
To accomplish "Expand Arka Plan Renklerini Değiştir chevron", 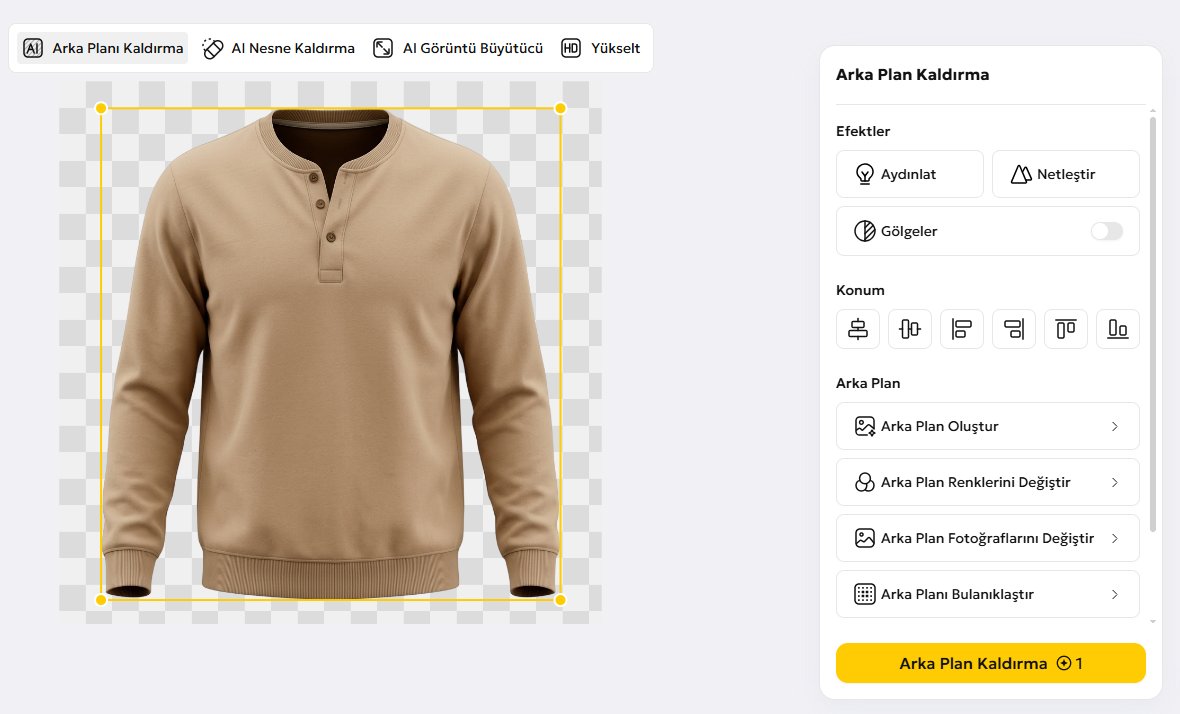I will (x=1115, y=482).
